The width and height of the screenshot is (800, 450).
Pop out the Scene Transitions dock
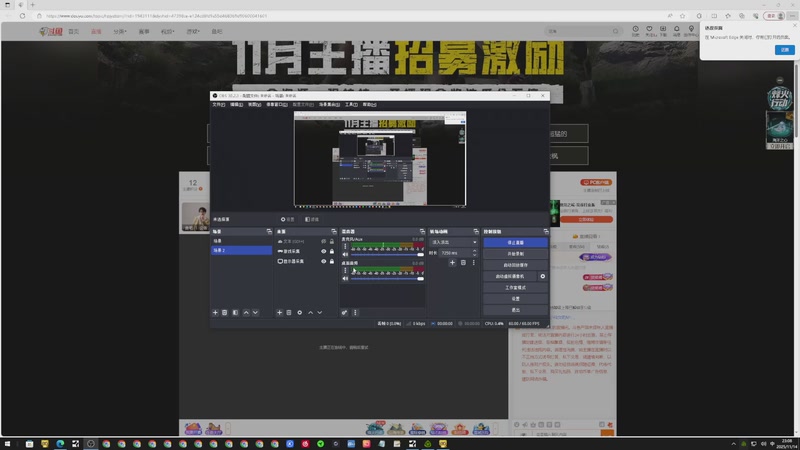(476, 232)
